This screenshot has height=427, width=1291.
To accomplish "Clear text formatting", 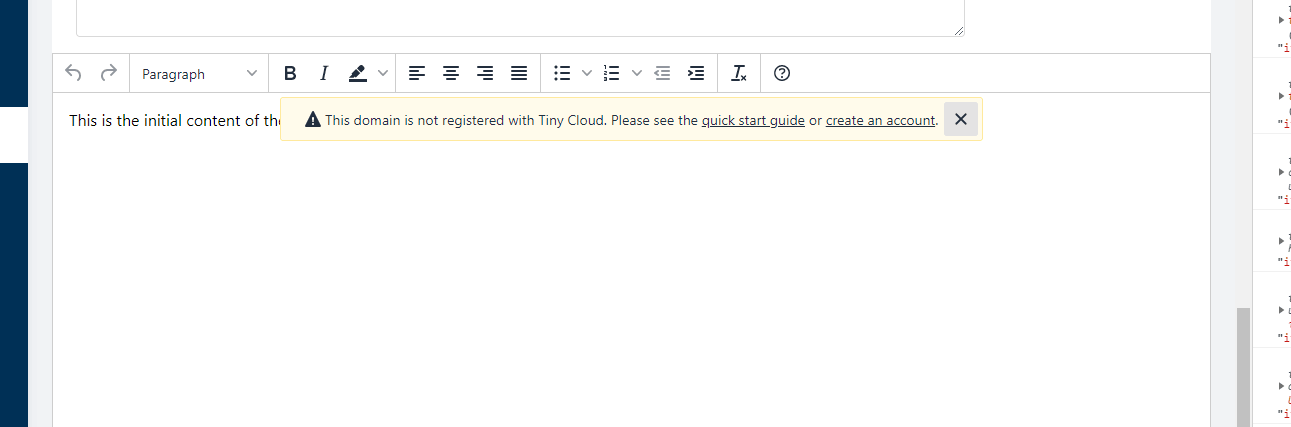I will tap(739, 73).
